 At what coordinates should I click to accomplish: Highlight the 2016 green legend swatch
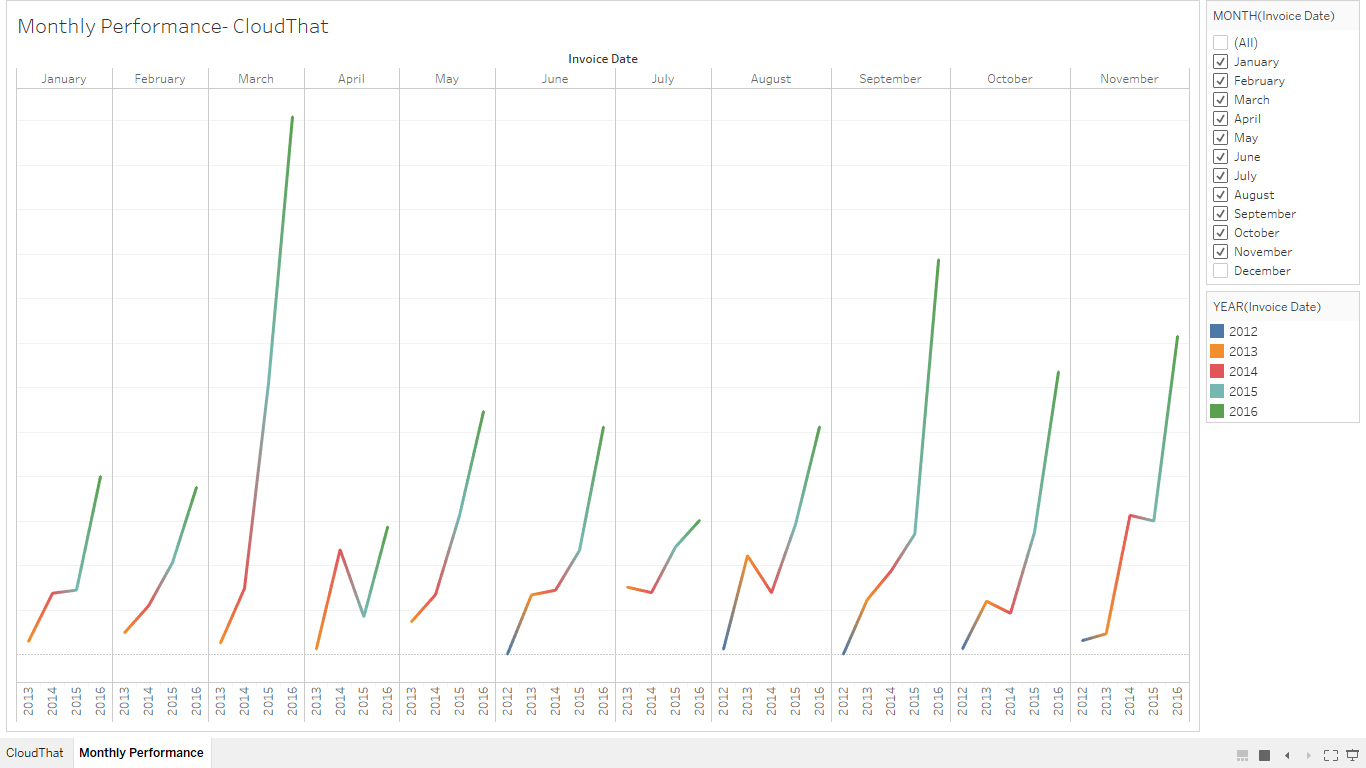point(1217,411)
